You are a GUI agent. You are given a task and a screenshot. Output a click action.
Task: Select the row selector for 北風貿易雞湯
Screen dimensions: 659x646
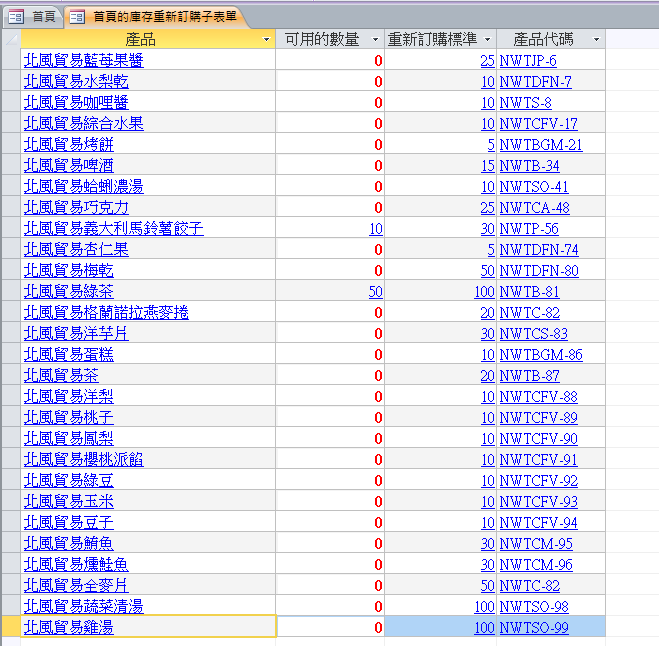[x=11, y=627]
